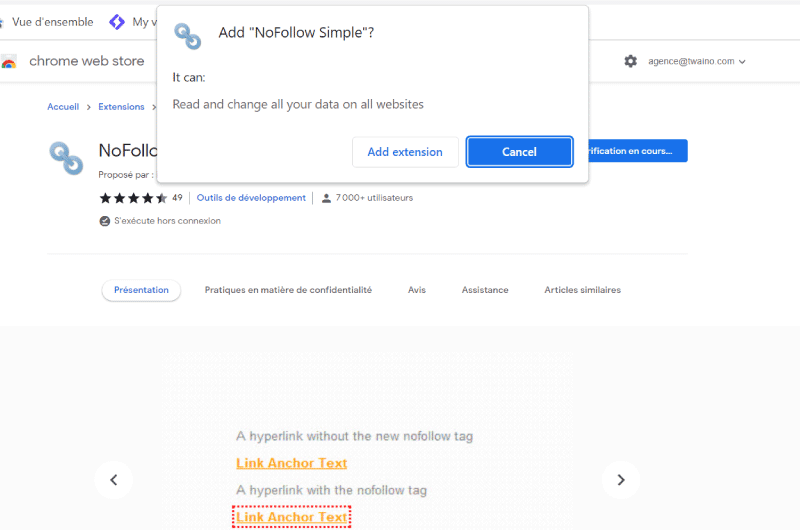Click the 7 000+ utilisateurs text
This screenshot has width=800, height=530.
click(374, 198)
